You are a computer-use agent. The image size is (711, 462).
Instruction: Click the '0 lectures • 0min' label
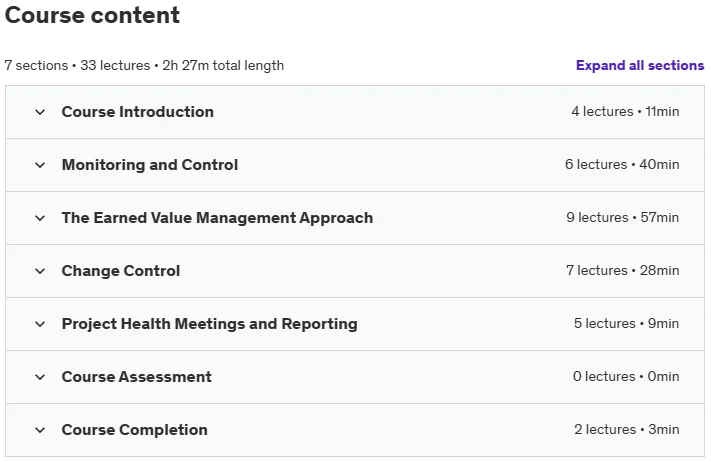click(x=626, y=377)
